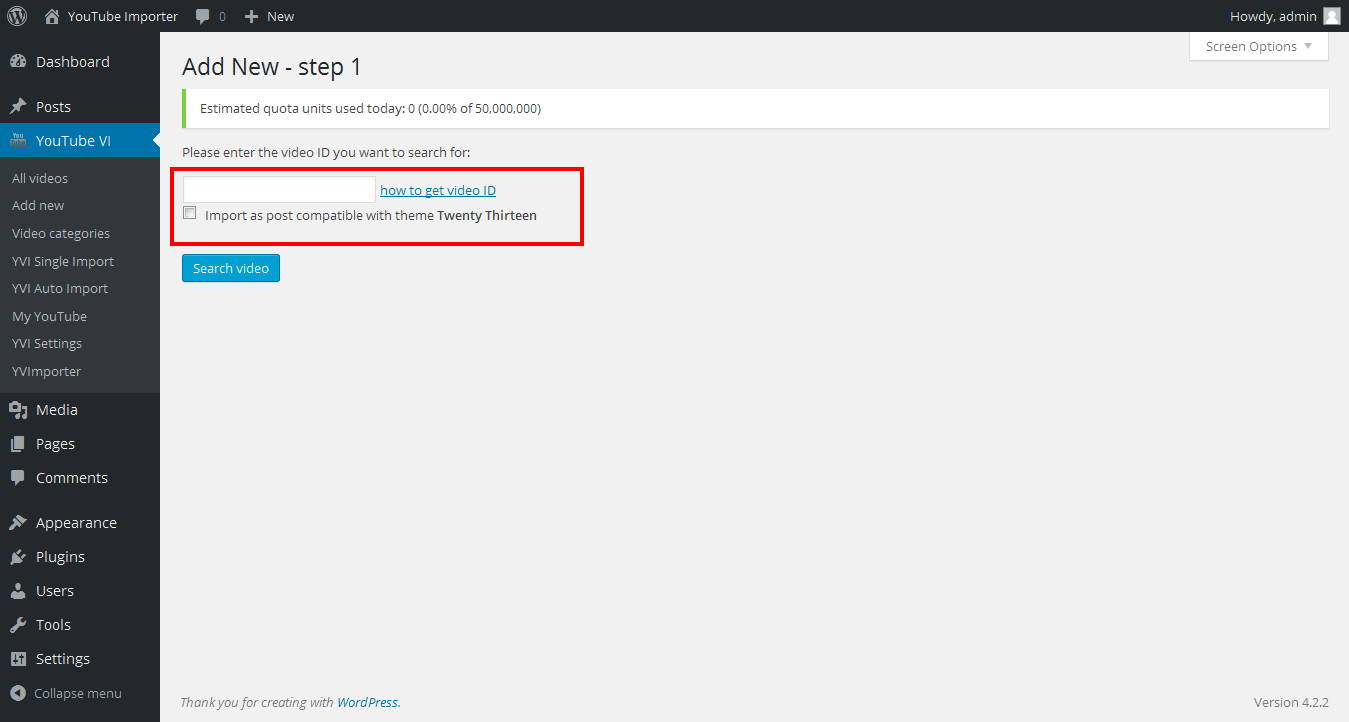Click the Plugins plug icon
This screenshot has height=722, width=1349.
tap(18, 557)
